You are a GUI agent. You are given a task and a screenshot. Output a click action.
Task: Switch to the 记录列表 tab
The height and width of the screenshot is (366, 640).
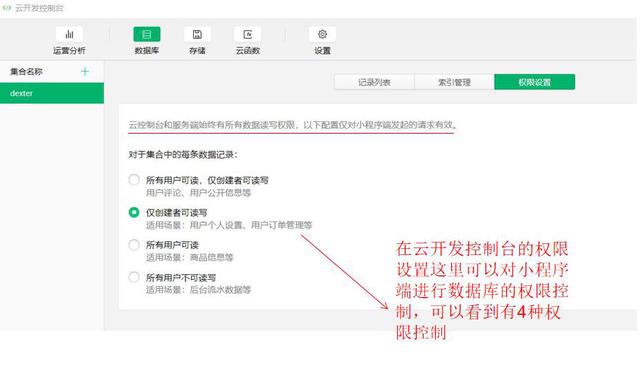click(x=374, y=82)
